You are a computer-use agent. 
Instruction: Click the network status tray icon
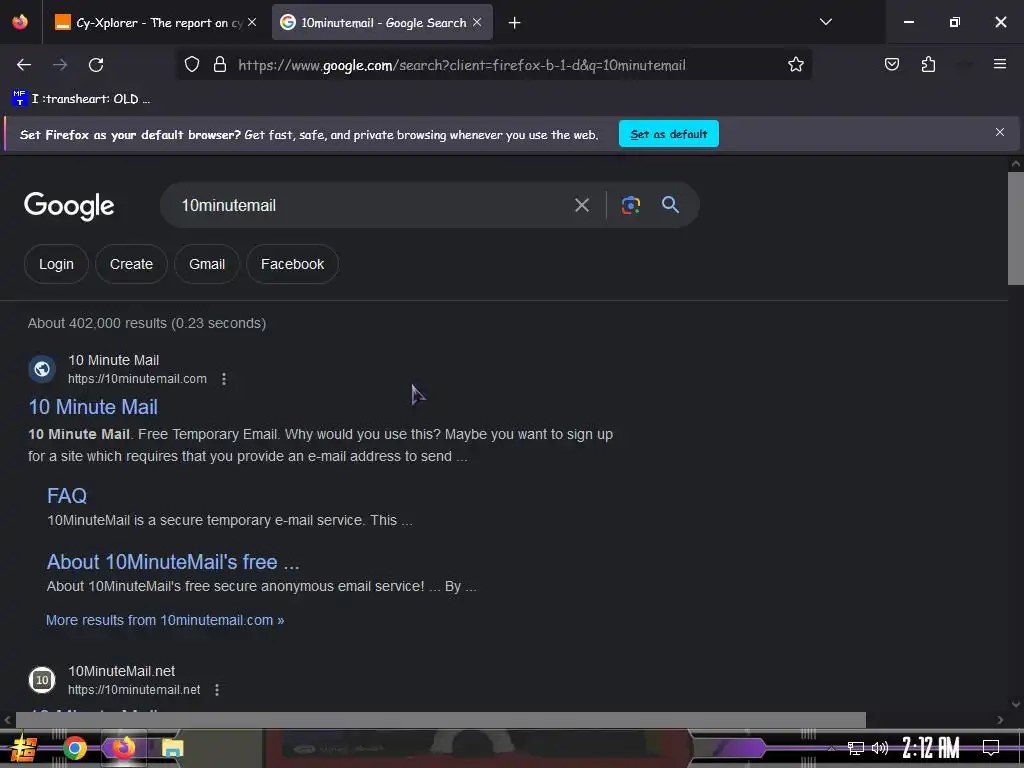coord(856,748)
